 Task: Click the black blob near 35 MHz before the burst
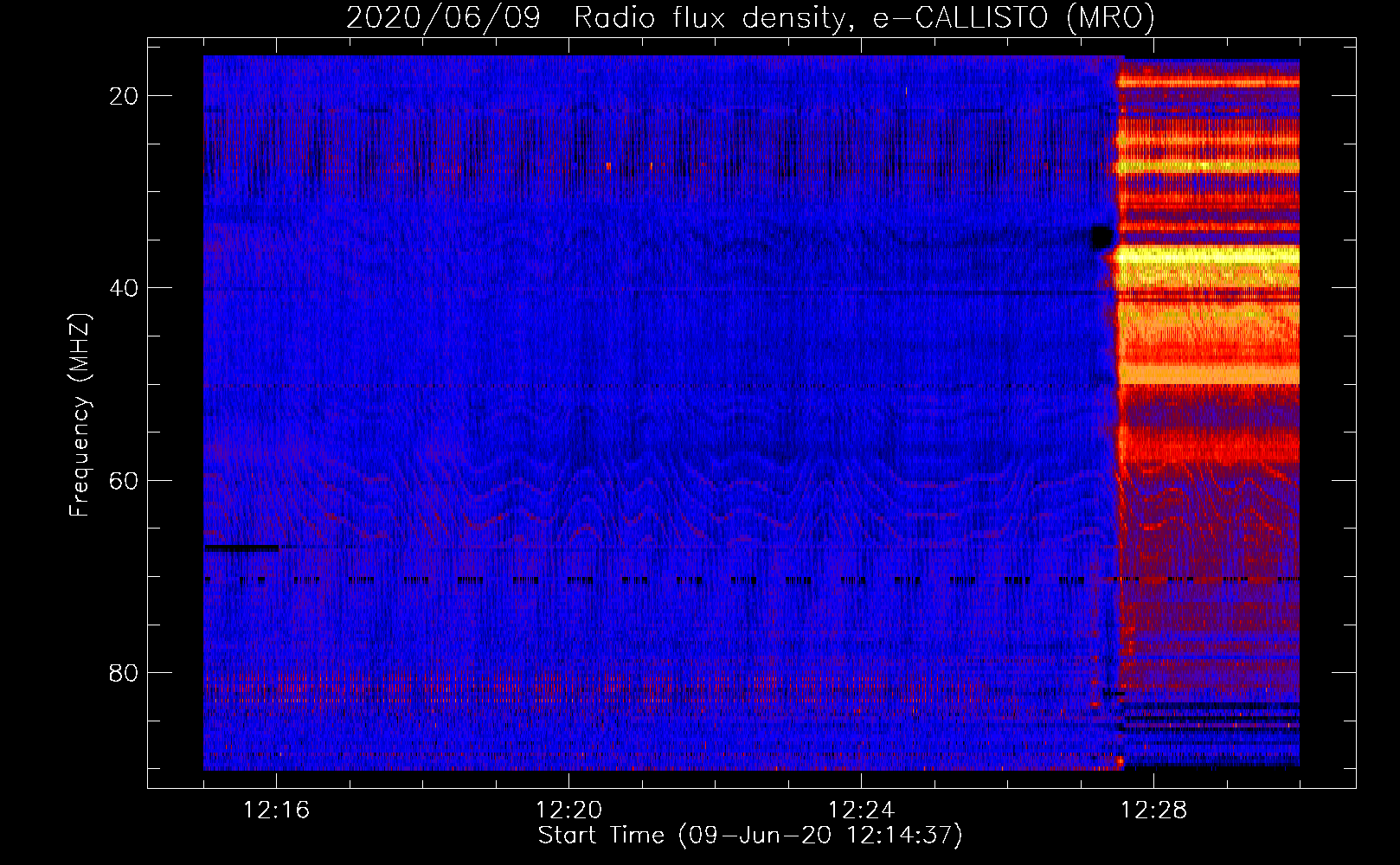(x=1101, y=237)
